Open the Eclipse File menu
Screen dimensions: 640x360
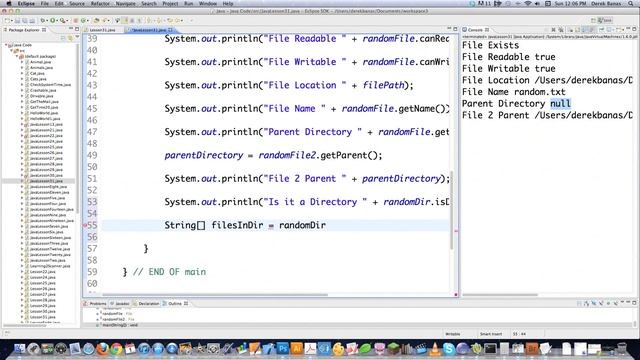coord(44,3)
